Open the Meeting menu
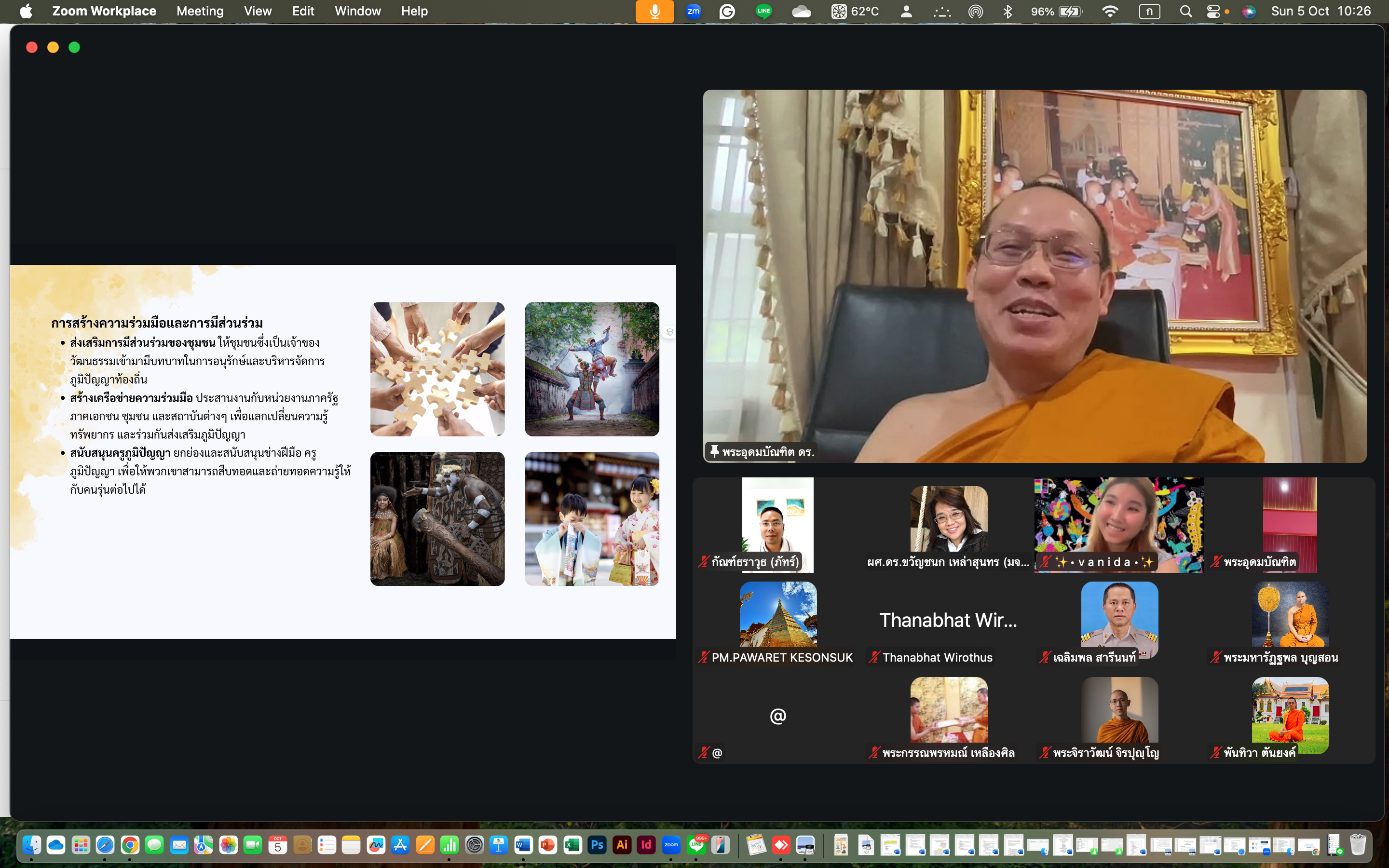The height and width of the screenshot is (868, 1389). (x=199, y=11)
